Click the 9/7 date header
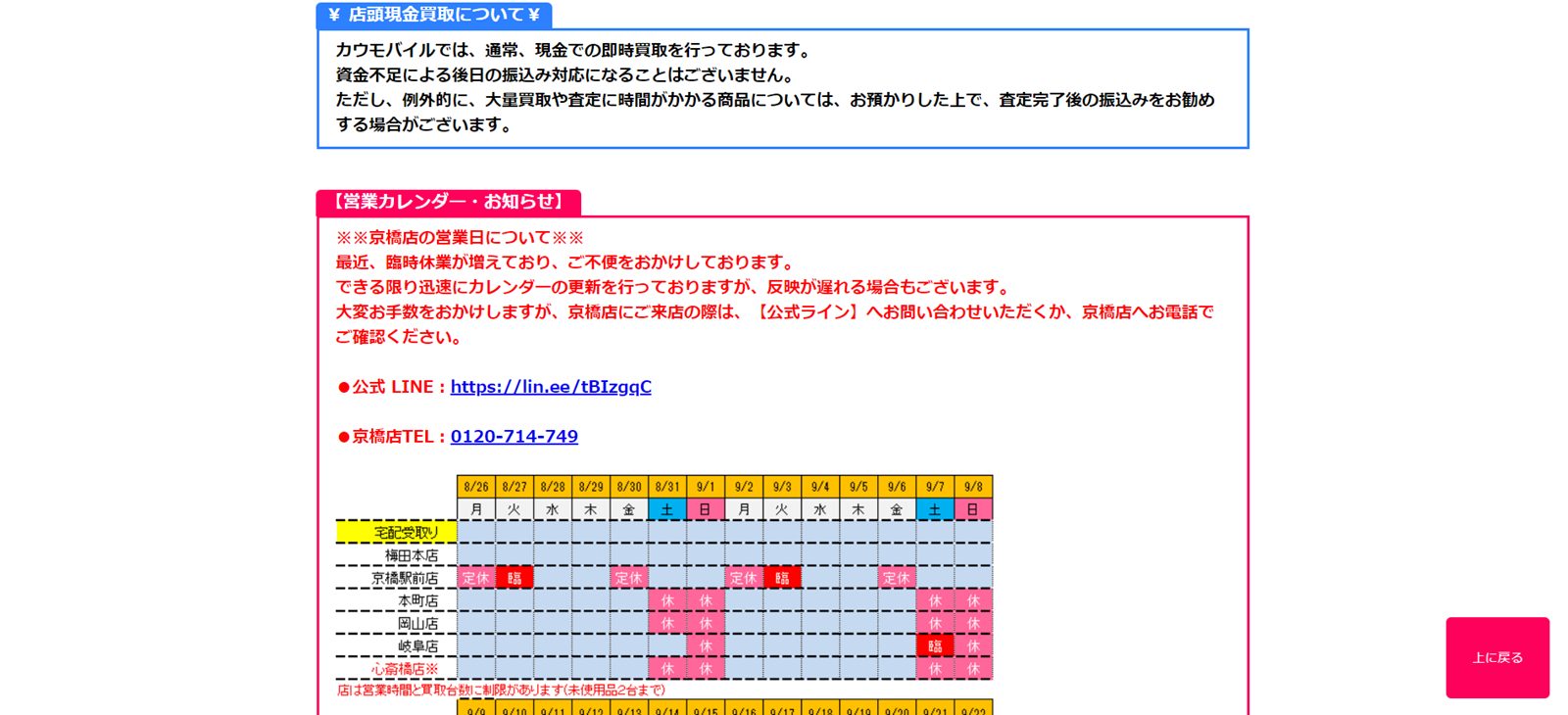The height and width of the screenshot is (715, 1568). coord(935,487)
